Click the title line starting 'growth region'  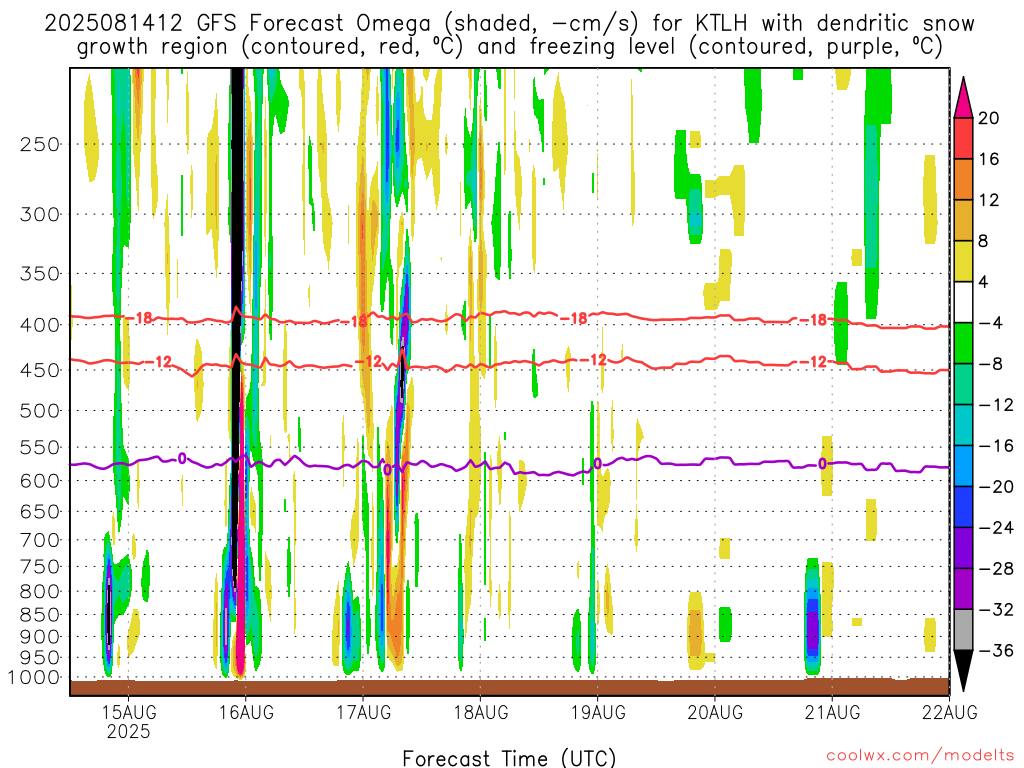[x=510, y=47]
